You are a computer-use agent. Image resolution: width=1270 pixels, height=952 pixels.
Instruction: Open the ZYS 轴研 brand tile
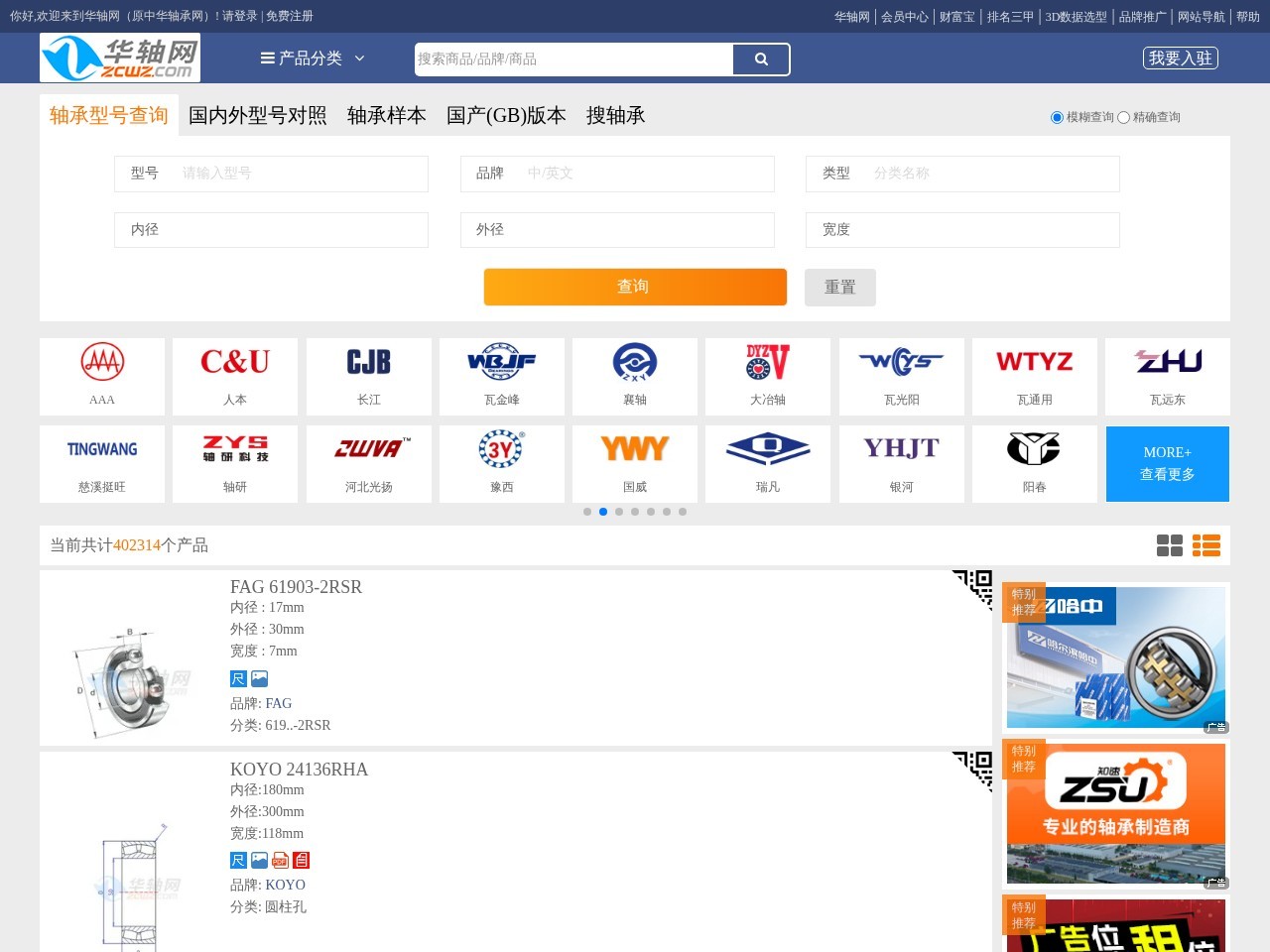(235, 464)
